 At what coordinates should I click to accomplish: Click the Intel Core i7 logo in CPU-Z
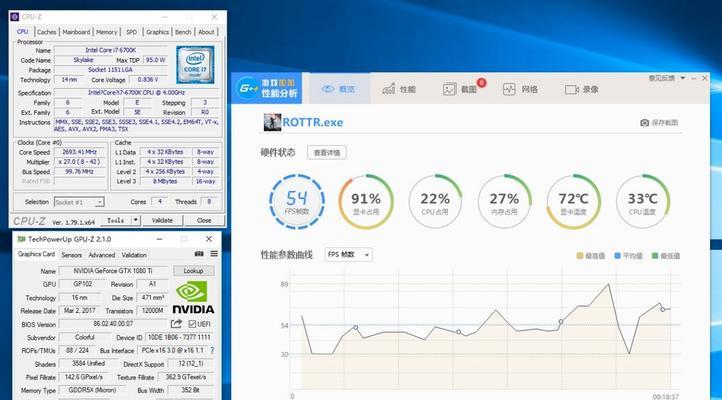pyautogui.click(x=195, y=64)
